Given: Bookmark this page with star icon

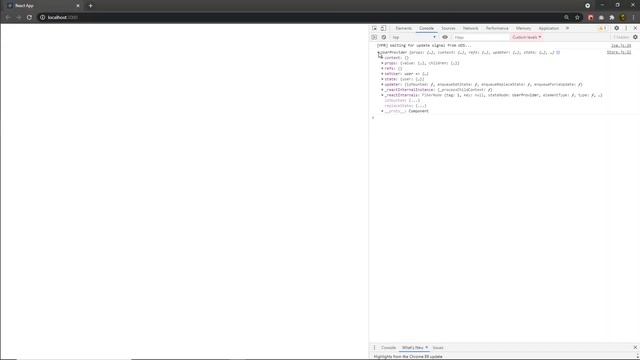Looking at the screenshot, I should pyautogui.click(x=577, y=17).
